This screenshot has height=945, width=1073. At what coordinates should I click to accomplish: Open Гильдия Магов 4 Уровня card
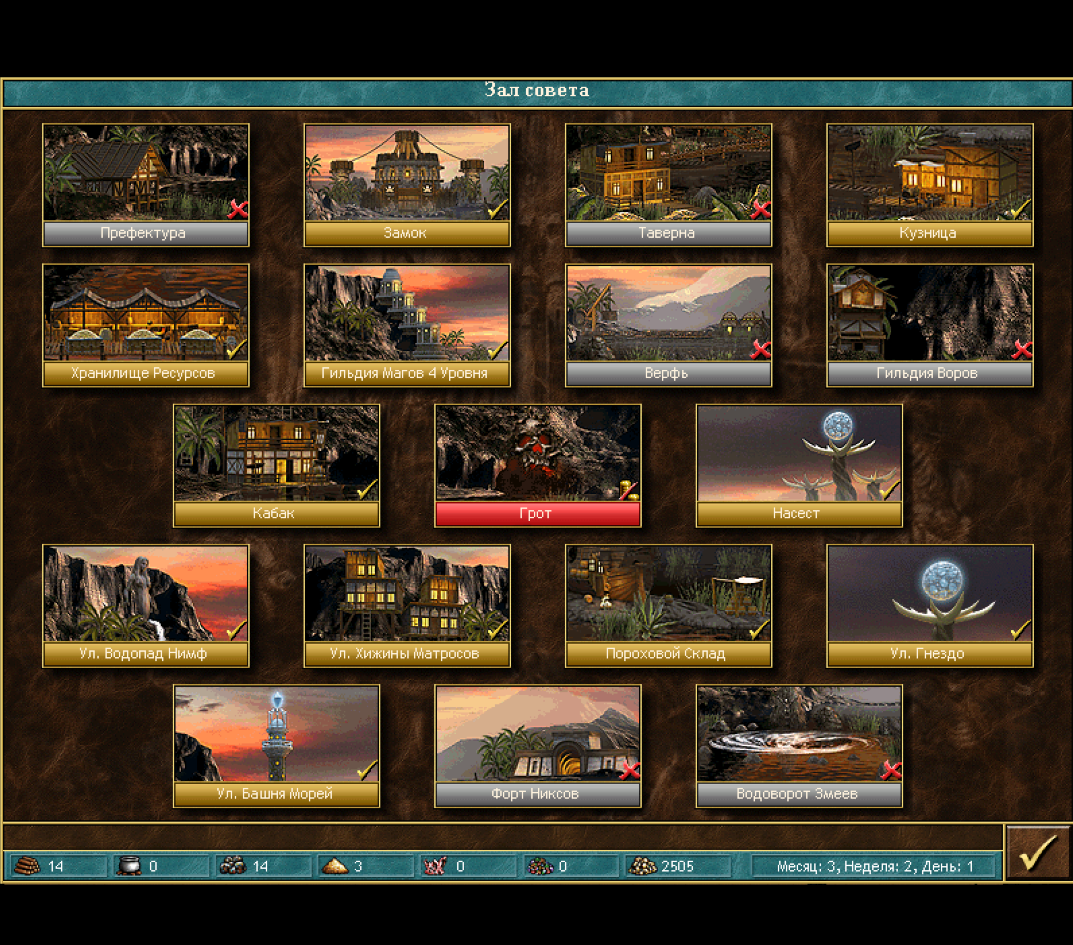pyautogui.click(x=407, y=325)
